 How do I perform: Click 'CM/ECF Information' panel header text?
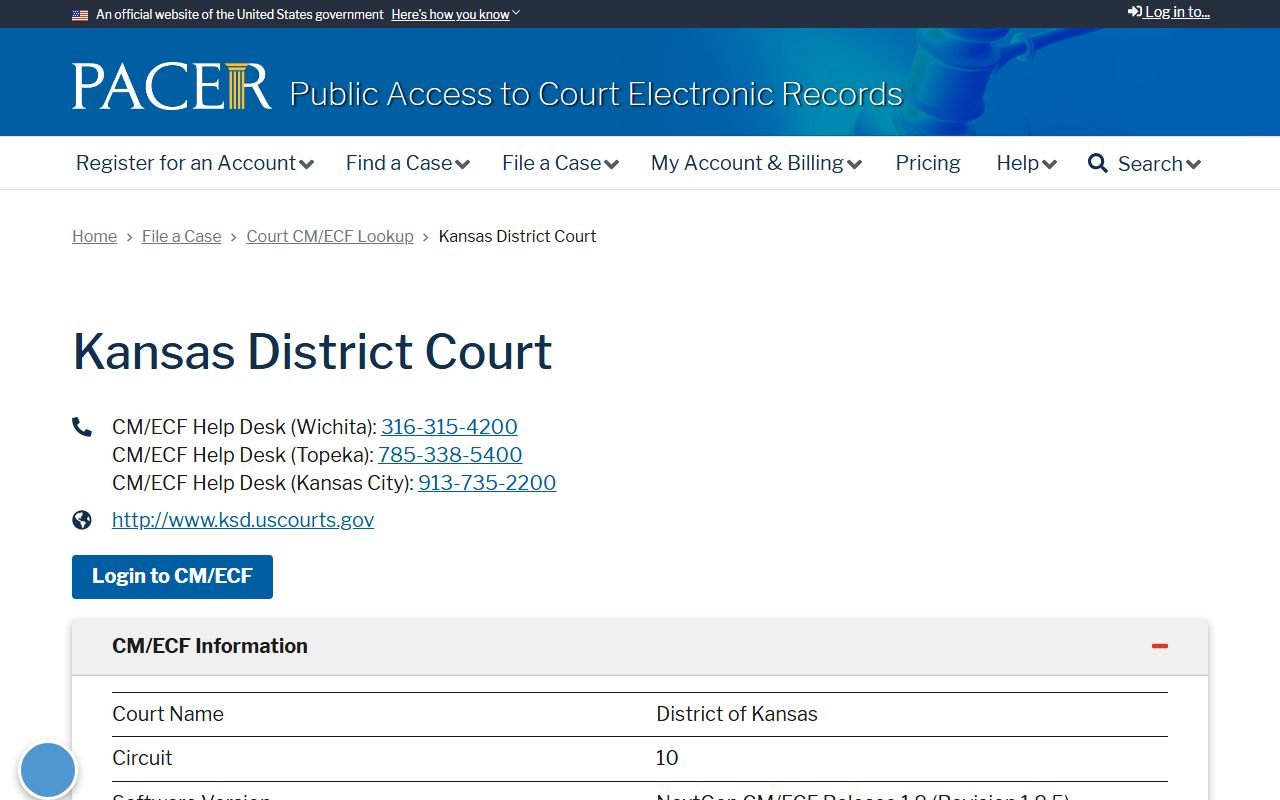point(210,646)
